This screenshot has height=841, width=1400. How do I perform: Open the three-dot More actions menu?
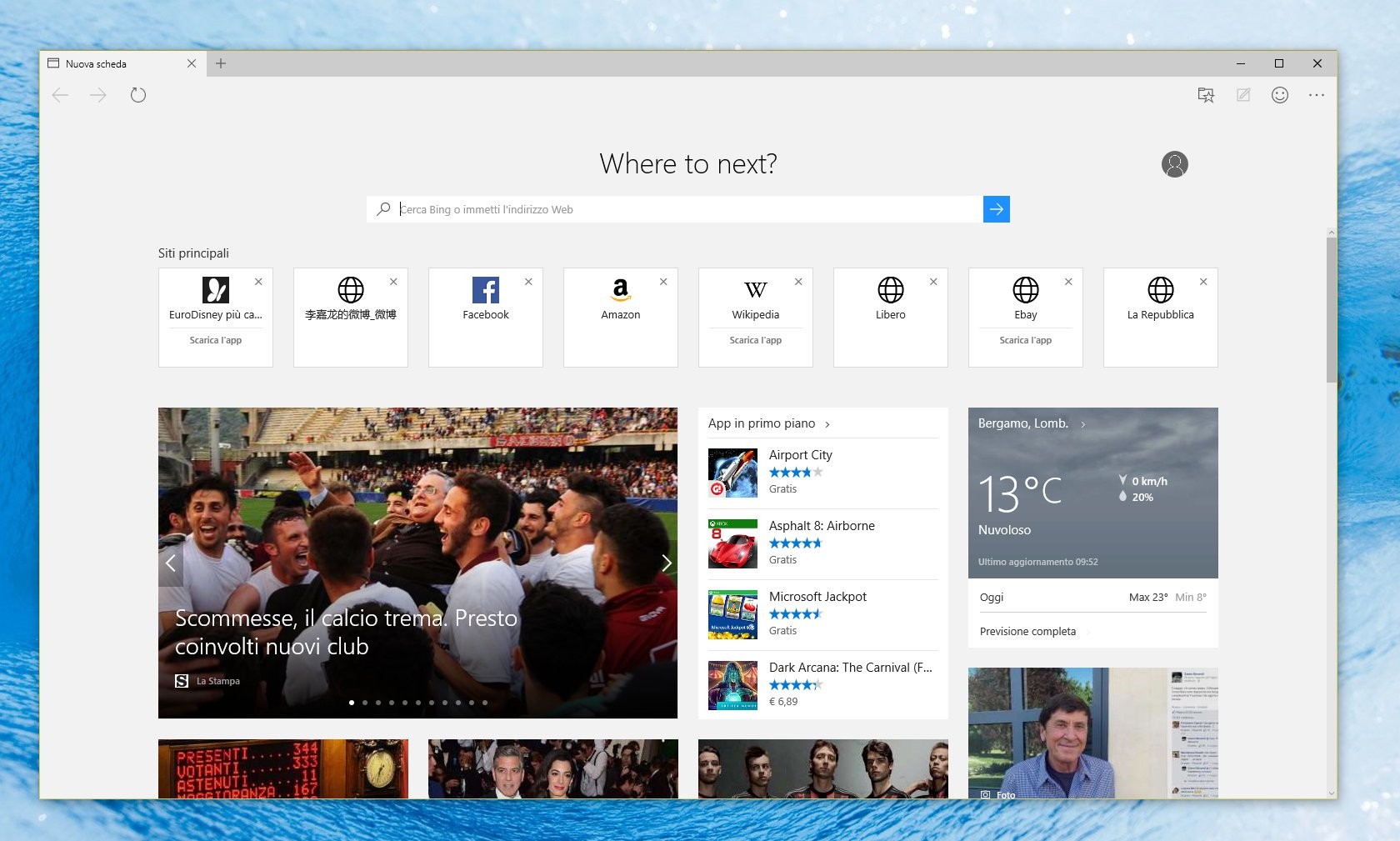click(x=1317, y=95)
